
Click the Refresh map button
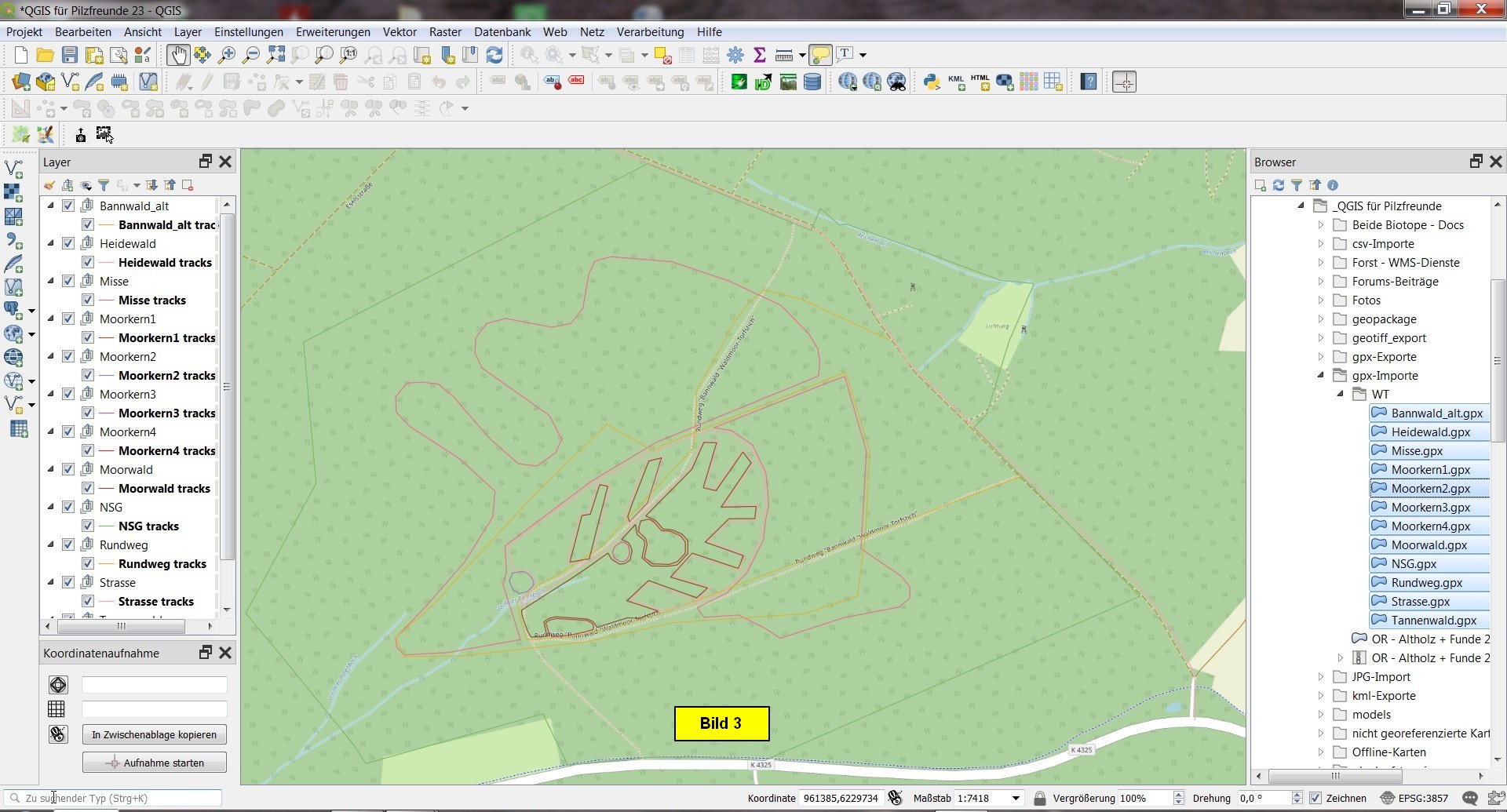pyautogui.click(x=494, y=55)
